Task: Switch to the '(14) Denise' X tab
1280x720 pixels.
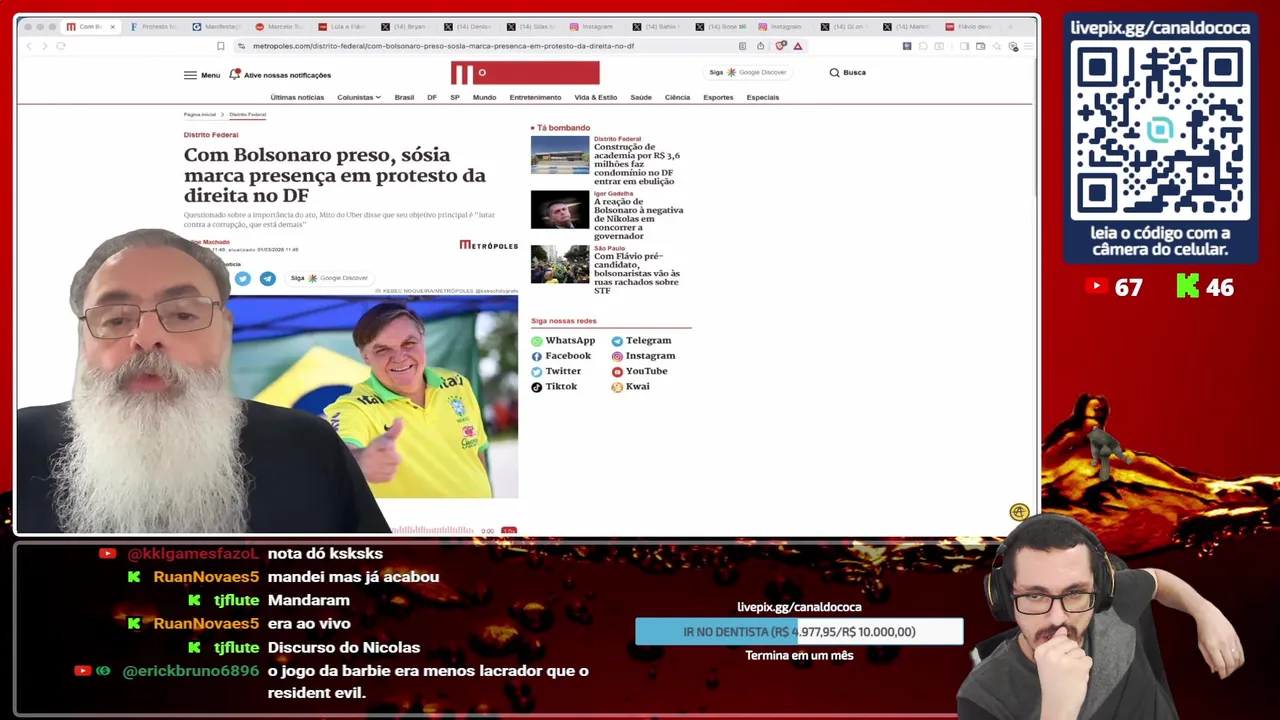Action: 468,27
